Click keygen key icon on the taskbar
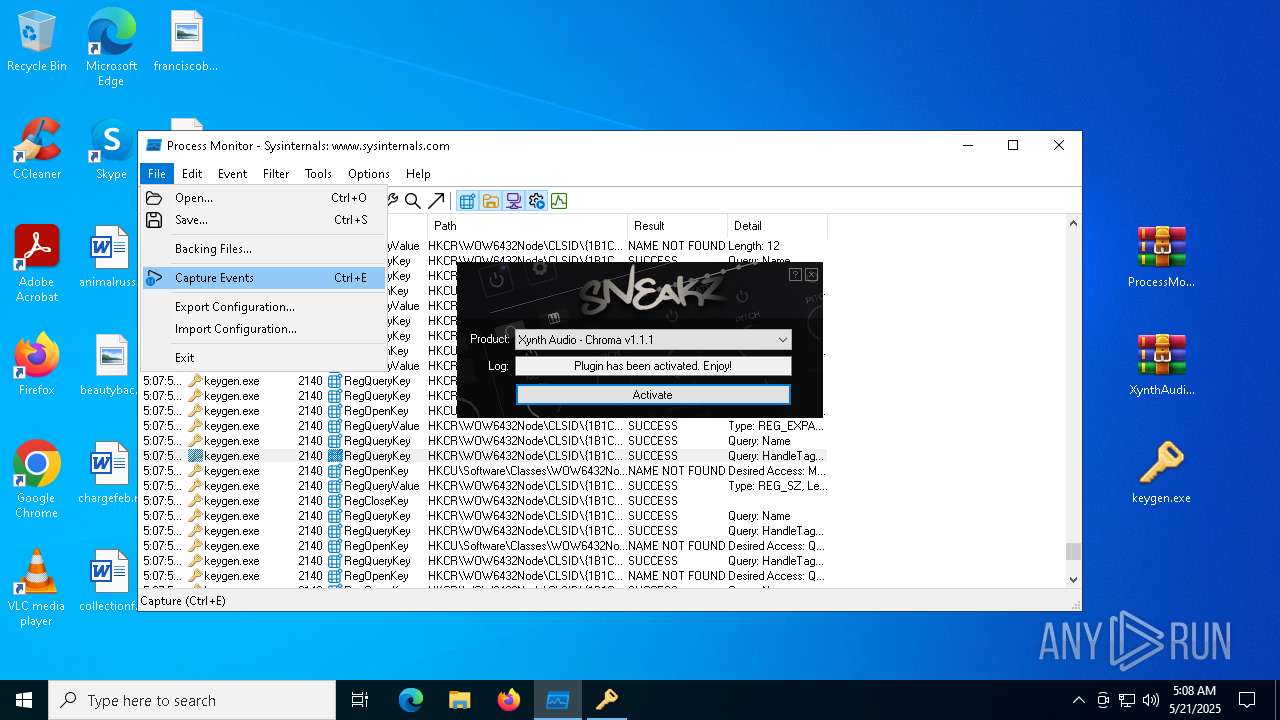 coord(607,700)
